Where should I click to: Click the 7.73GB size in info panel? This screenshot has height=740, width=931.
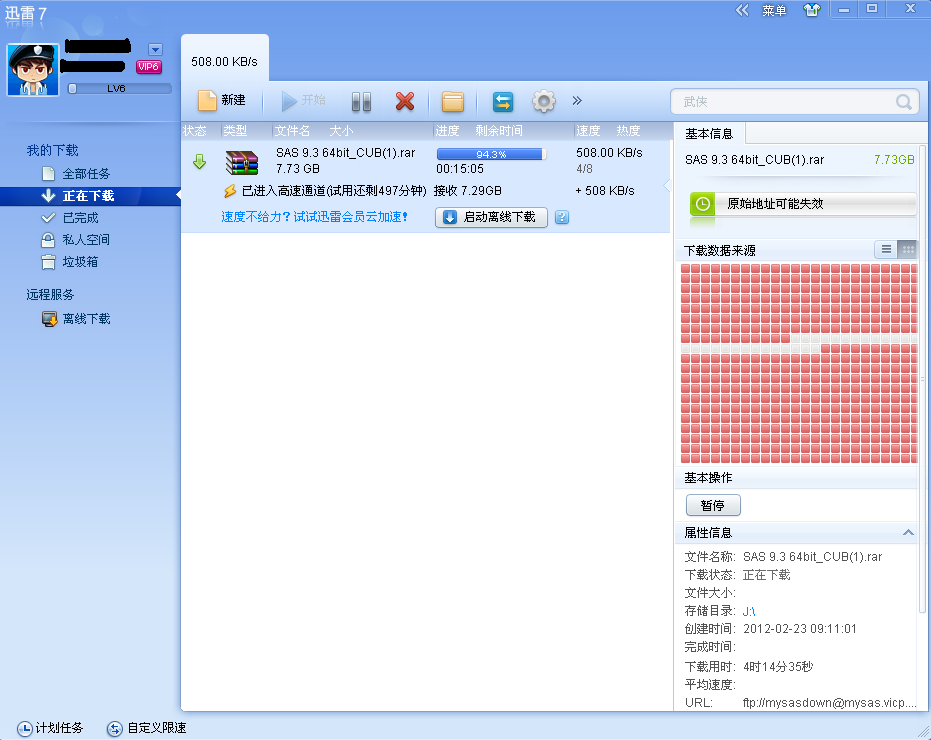(894, 159)
